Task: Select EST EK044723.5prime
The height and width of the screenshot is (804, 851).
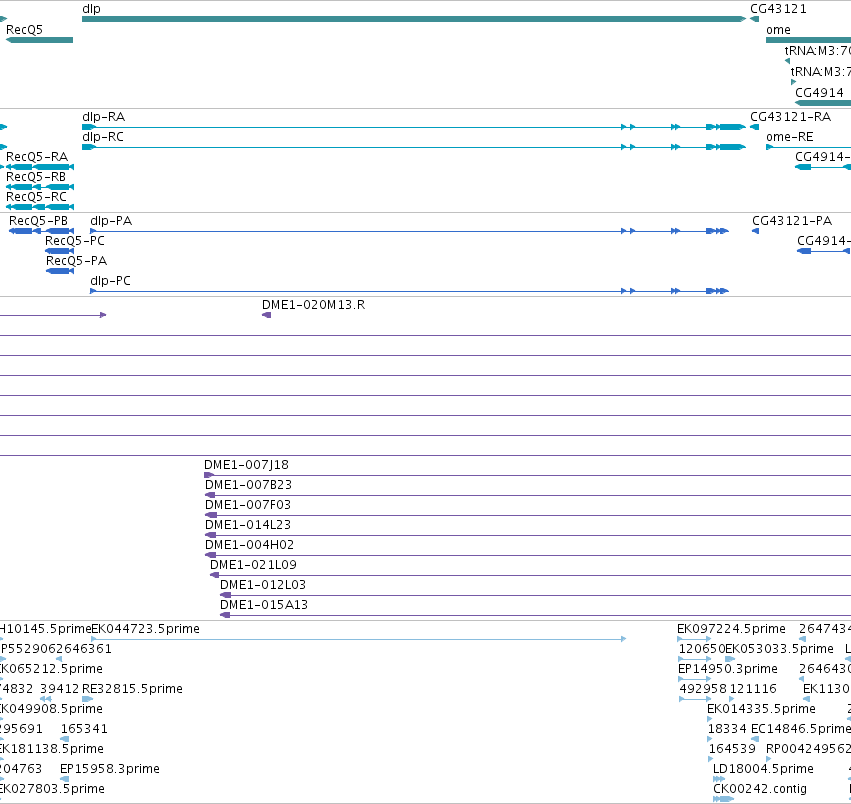Action: (x=359, y=639)
